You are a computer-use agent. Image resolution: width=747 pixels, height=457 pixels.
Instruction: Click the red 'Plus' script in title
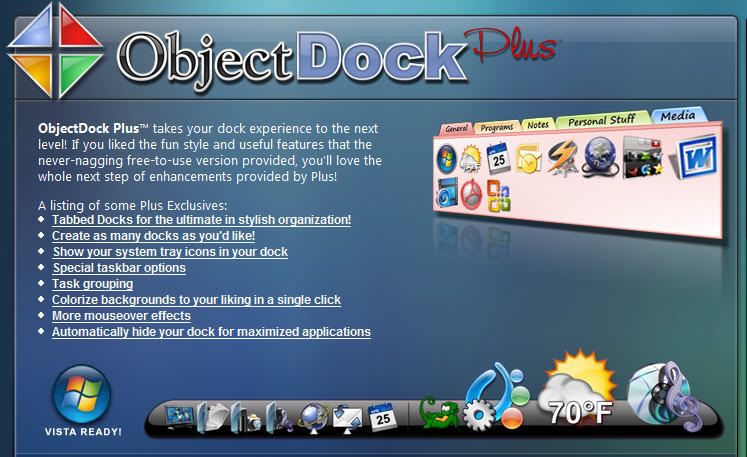[x=511, y=45]
